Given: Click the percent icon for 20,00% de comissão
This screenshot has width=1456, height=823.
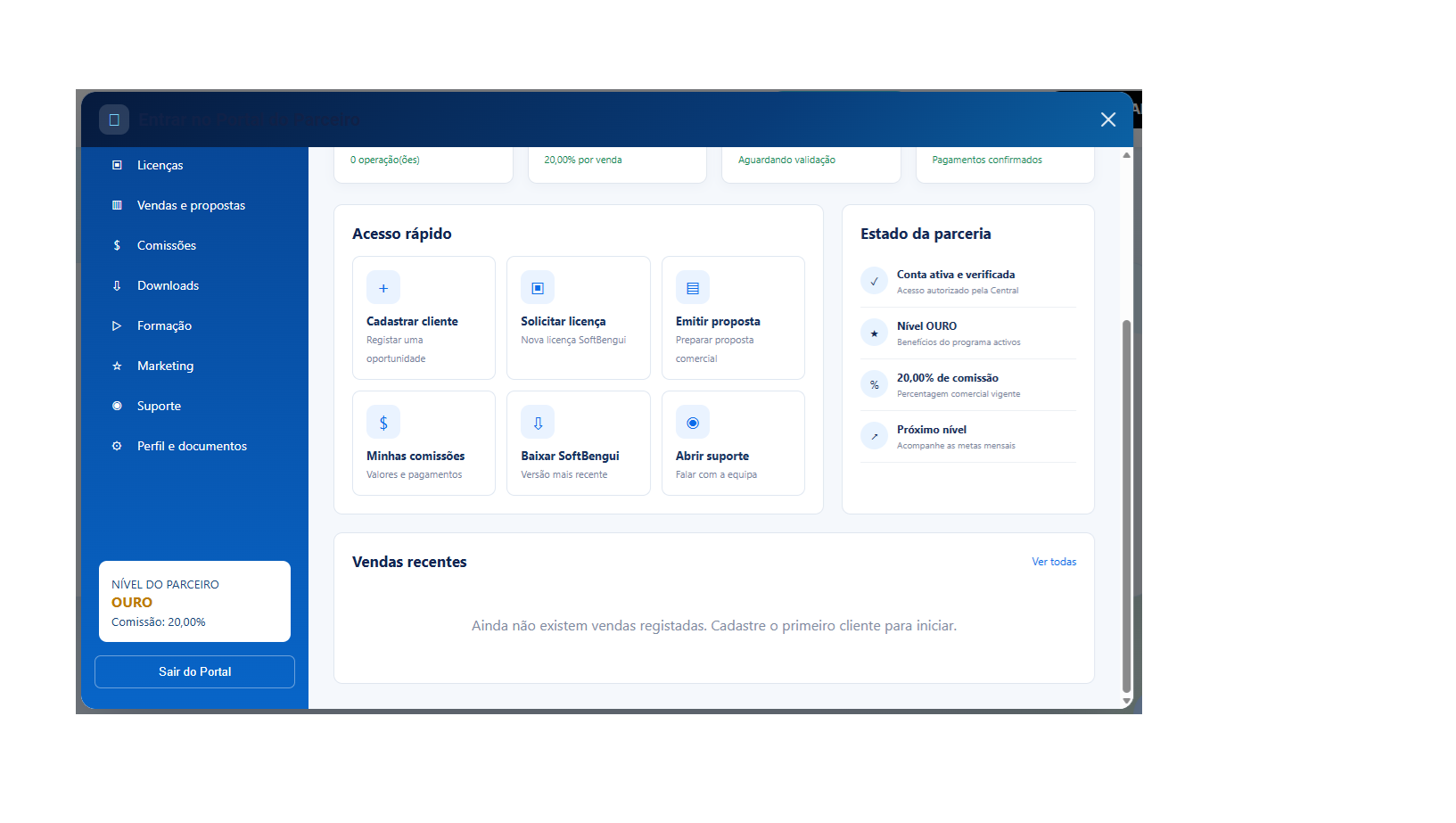Looking at the screenshot, I should click(x=875, y=384).
